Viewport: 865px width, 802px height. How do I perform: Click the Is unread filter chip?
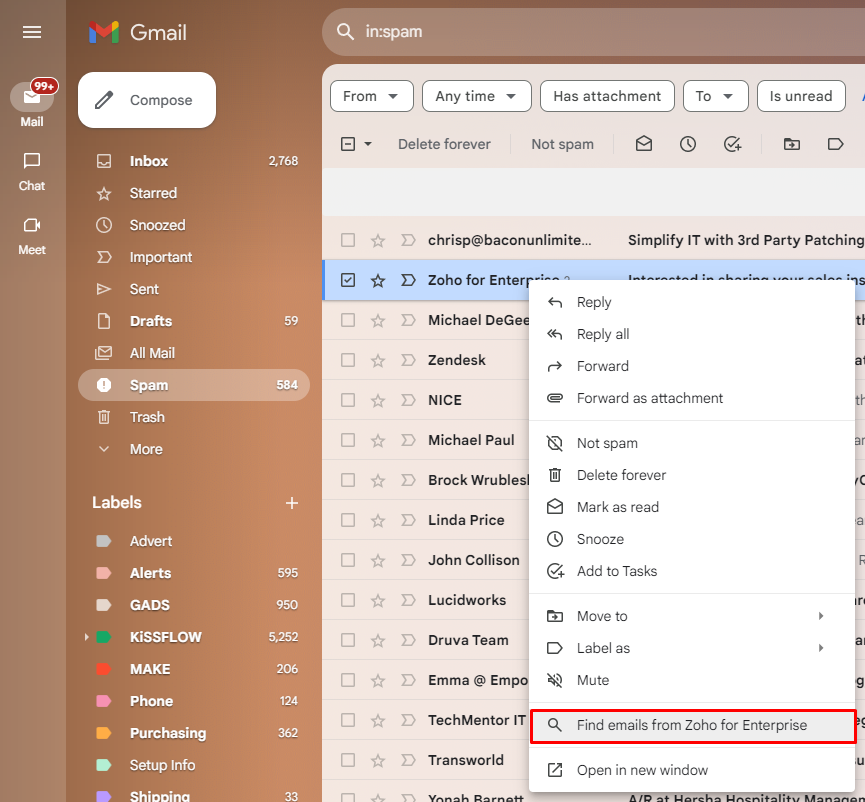[801, 96]
